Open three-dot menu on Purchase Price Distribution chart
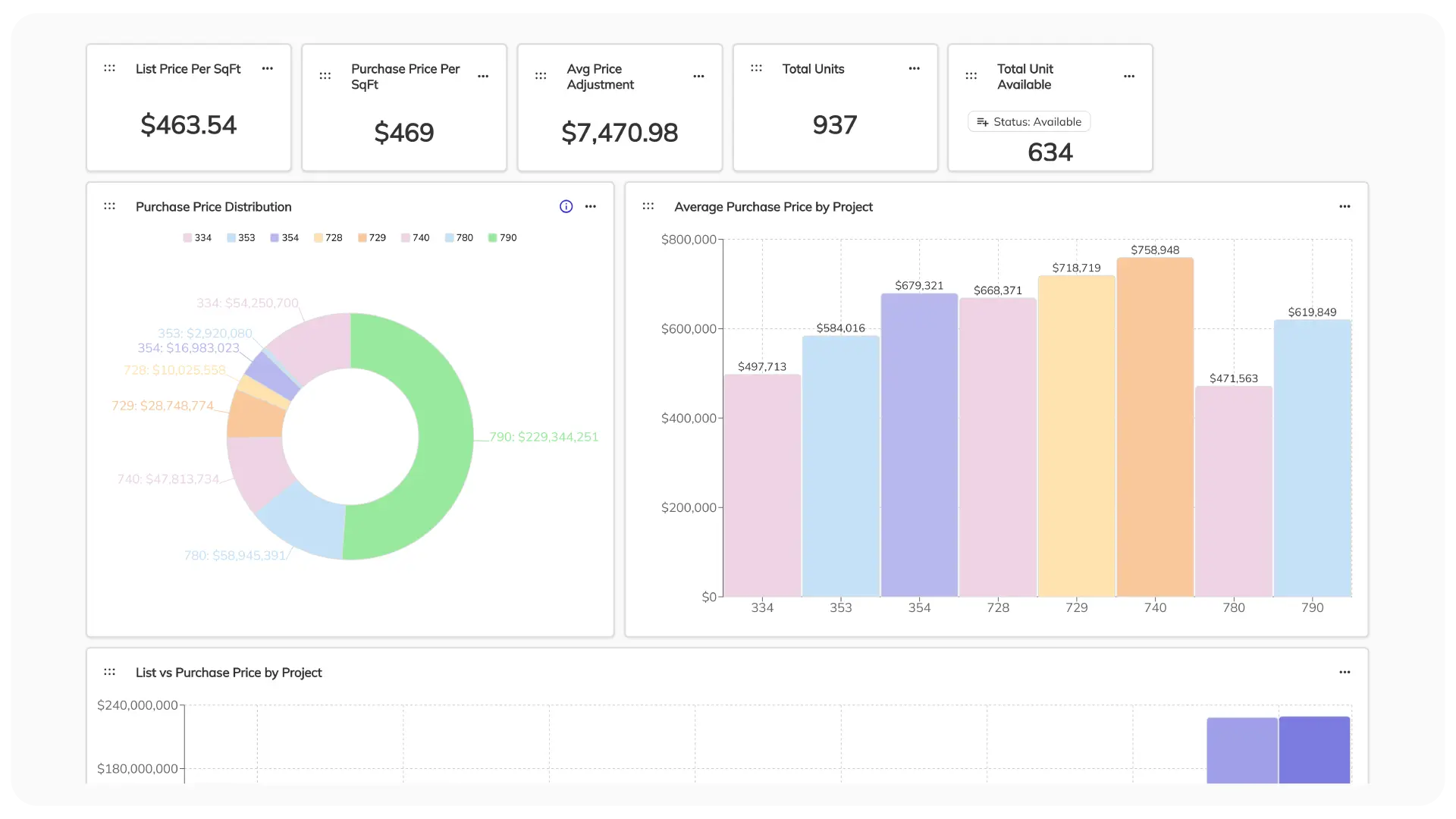 click(x=591, y=206)
